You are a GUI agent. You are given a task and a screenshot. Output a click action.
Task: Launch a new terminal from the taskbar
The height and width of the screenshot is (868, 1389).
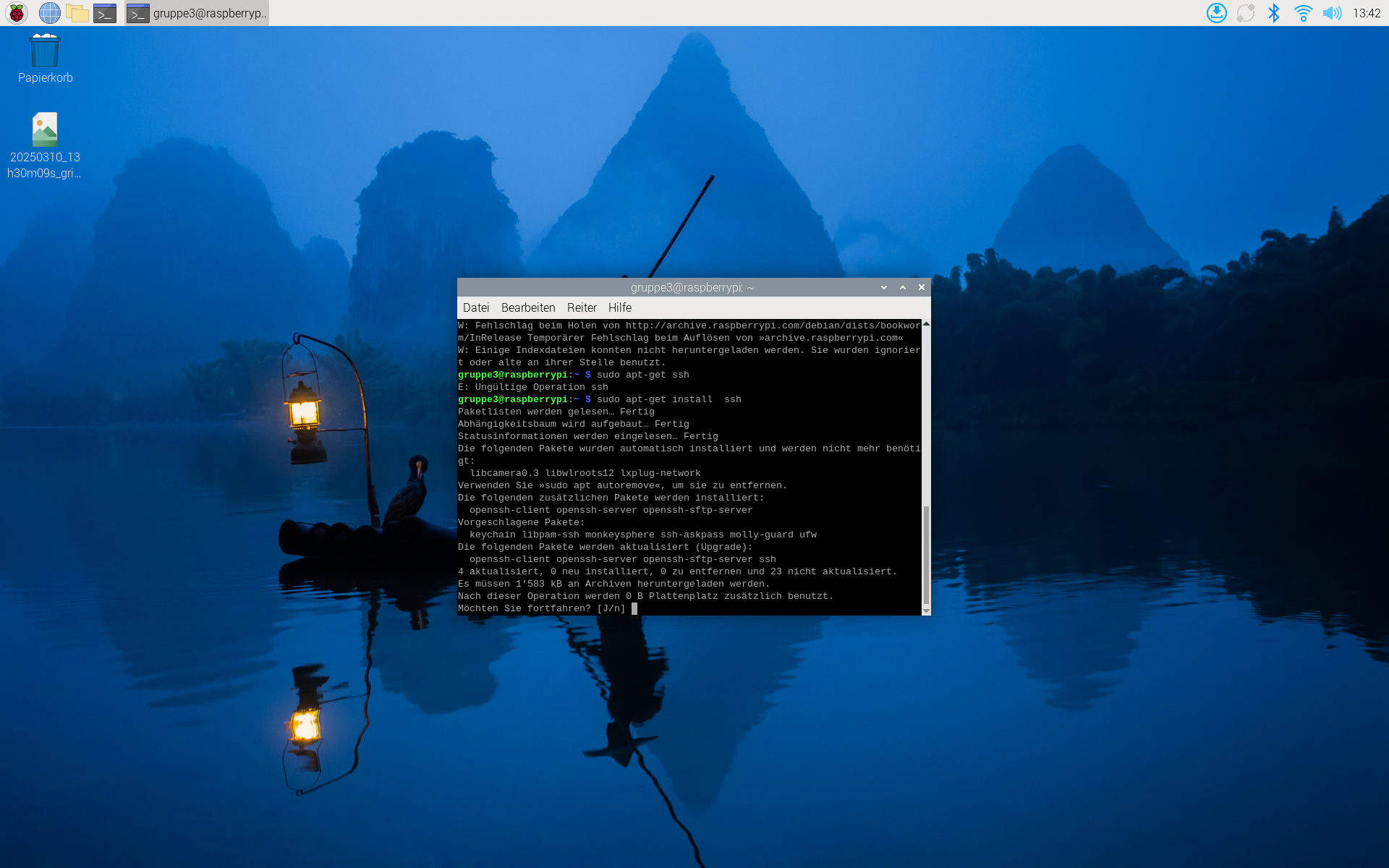point(105,13)
